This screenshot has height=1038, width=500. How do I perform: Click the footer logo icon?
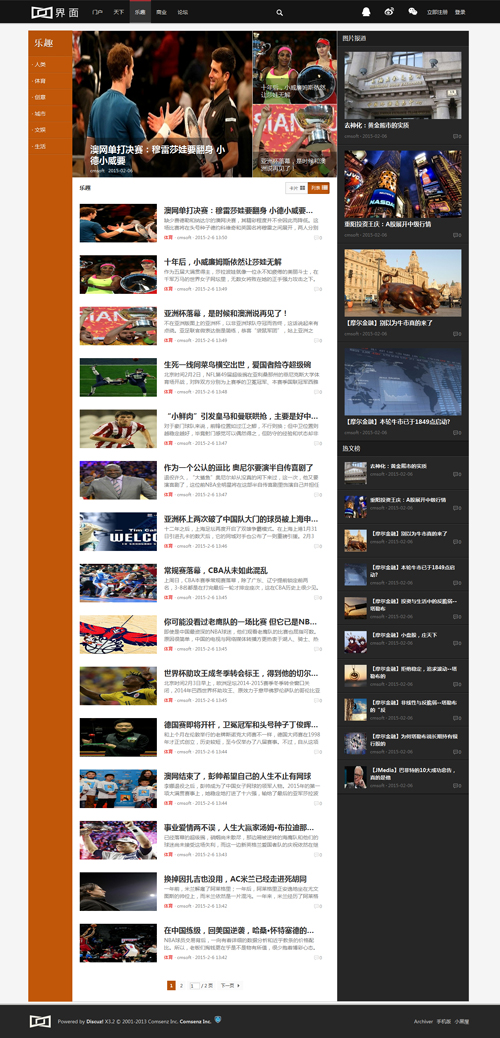tap(40, 1021)
